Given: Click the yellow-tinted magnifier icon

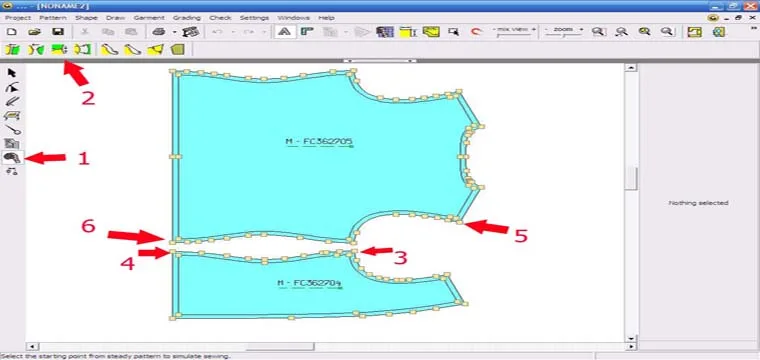Looking at the screenshot, I should (645, 32).
